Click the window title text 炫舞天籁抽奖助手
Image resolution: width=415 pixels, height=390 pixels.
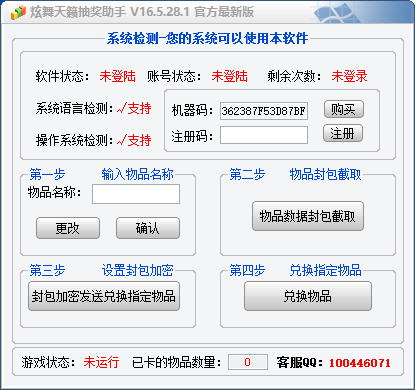pos(78,12)
